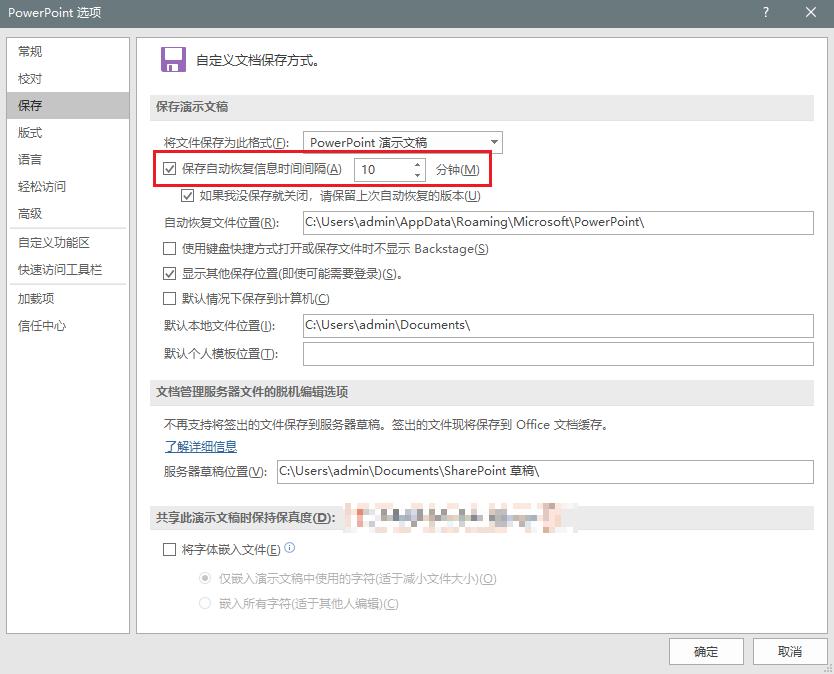Enable 默认情况下保存到计算机
Image resolution: width=834 pixels, height=674 pixels.
[x=170, y=299]
